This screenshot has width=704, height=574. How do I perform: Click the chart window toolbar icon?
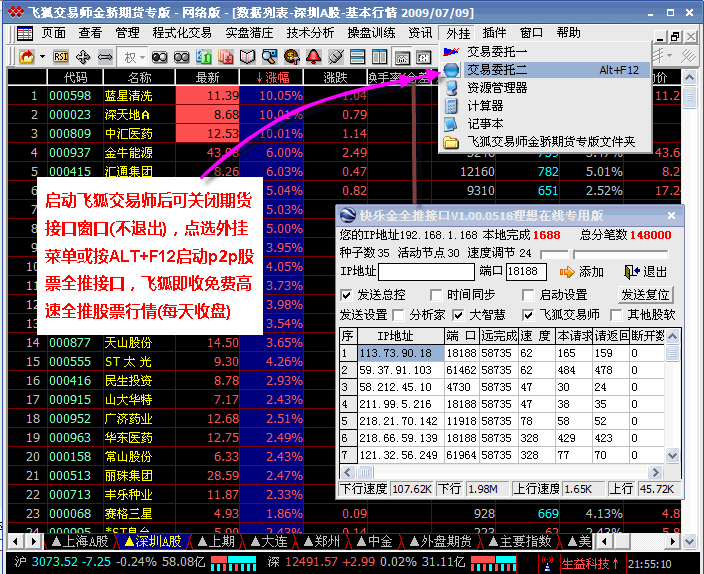coord(402,57)
